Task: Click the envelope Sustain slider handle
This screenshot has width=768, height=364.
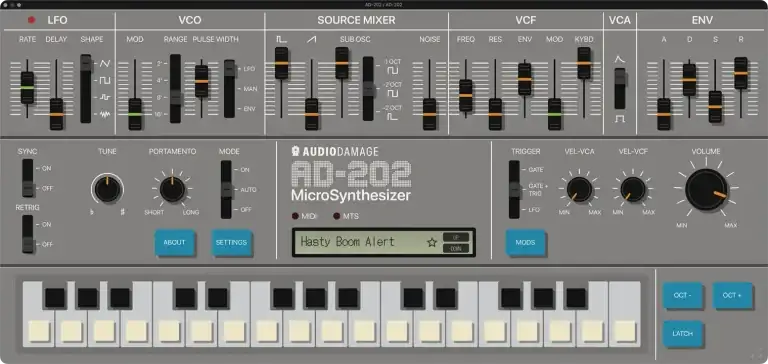Action: click(715, 106)
